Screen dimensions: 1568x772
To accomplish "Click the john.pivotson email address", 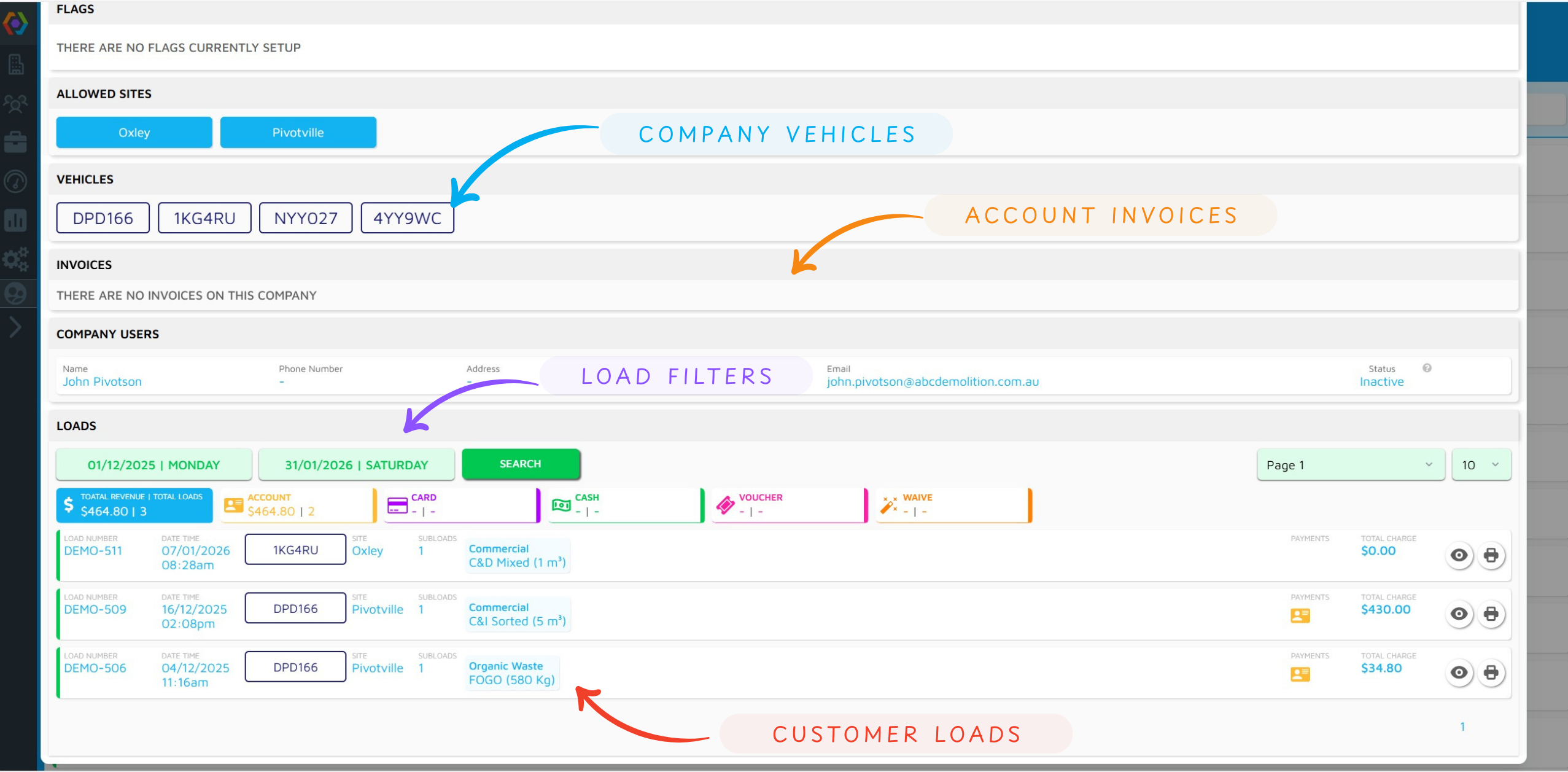I will [x=933, y=381].
